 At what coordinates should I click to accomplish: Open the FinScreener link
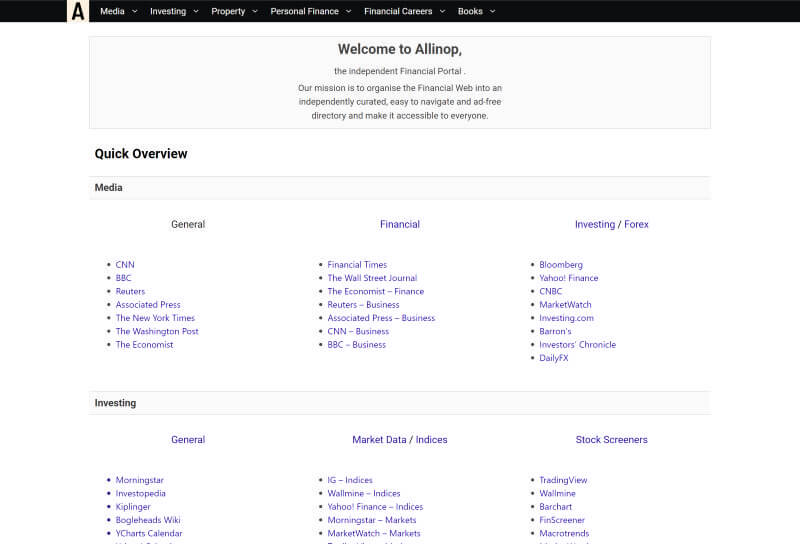pyautogui.click(x=562, y=520)
